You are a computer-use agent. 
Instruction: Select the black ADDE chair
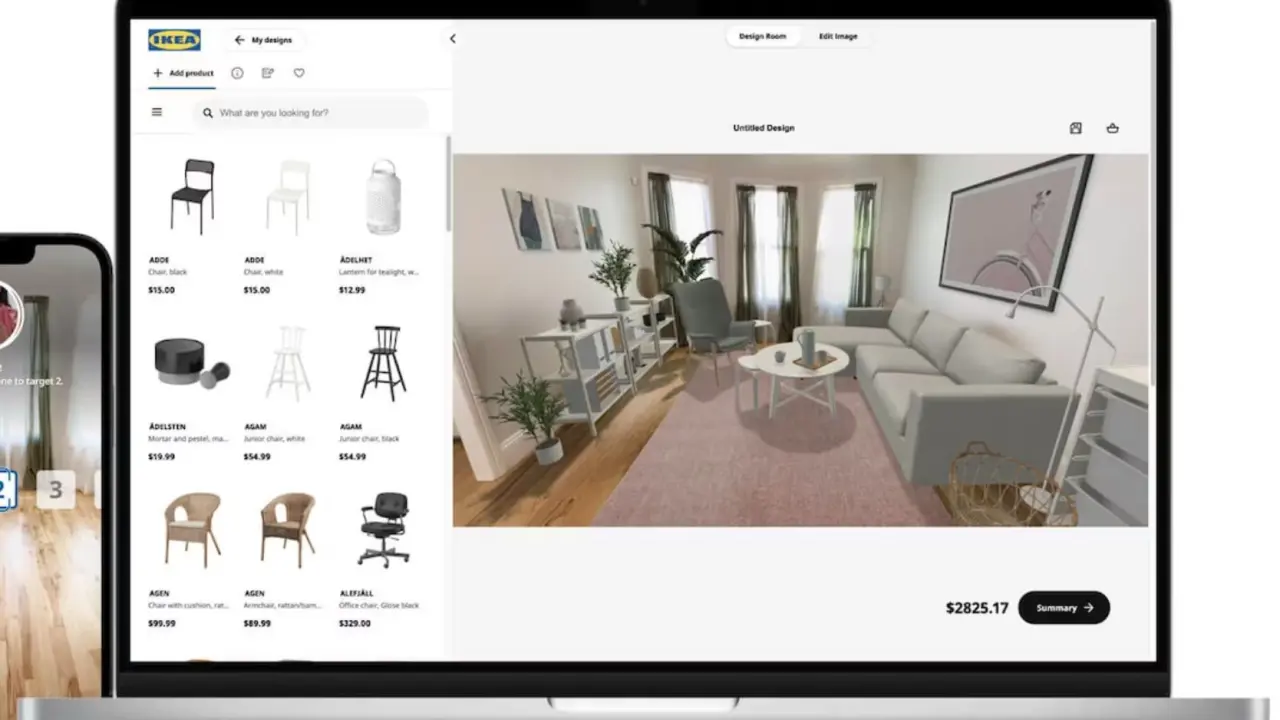[x=192, y=197]
